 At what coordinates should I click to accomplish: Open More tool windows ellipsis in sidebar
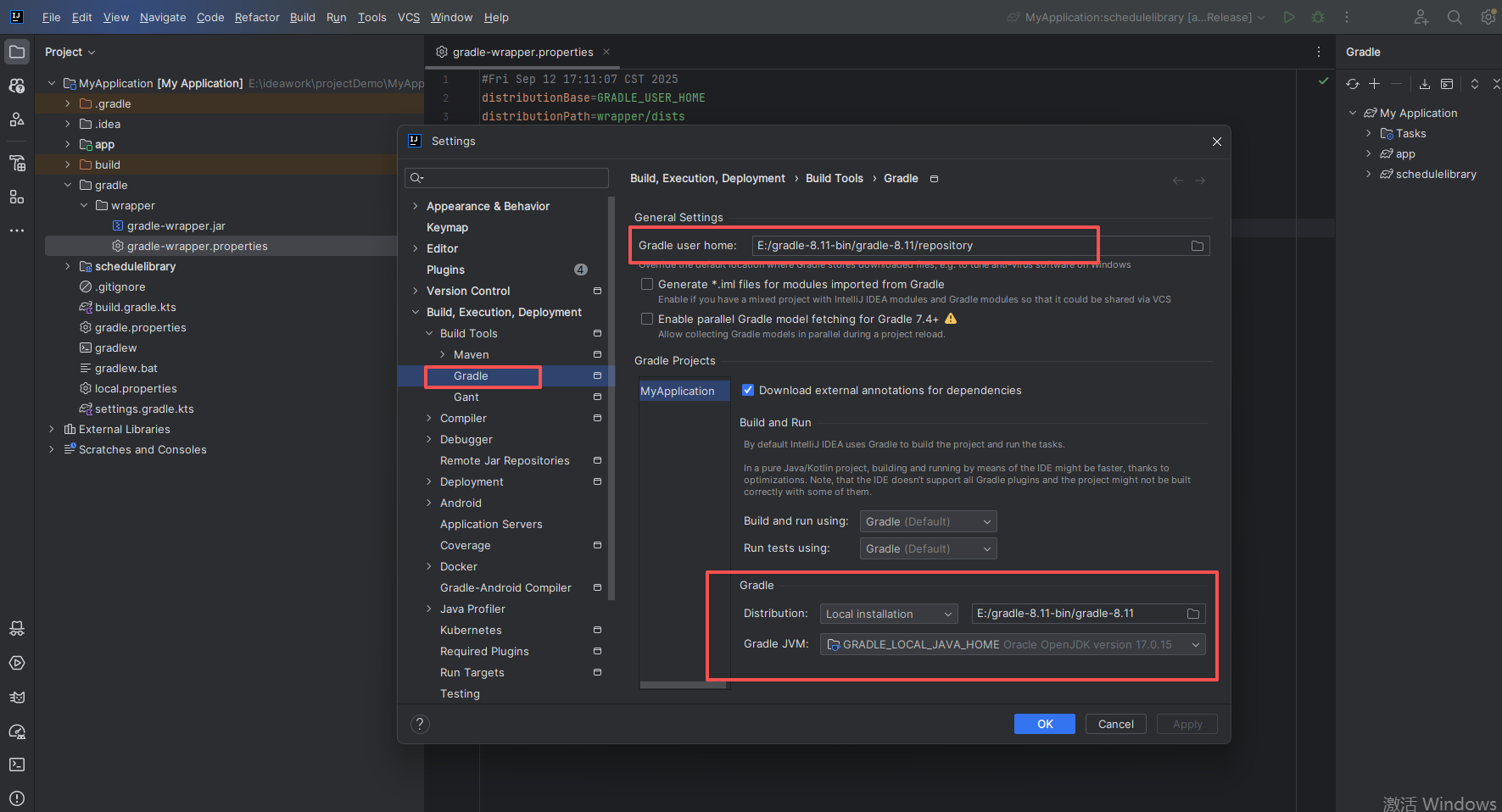click(17, 231)
